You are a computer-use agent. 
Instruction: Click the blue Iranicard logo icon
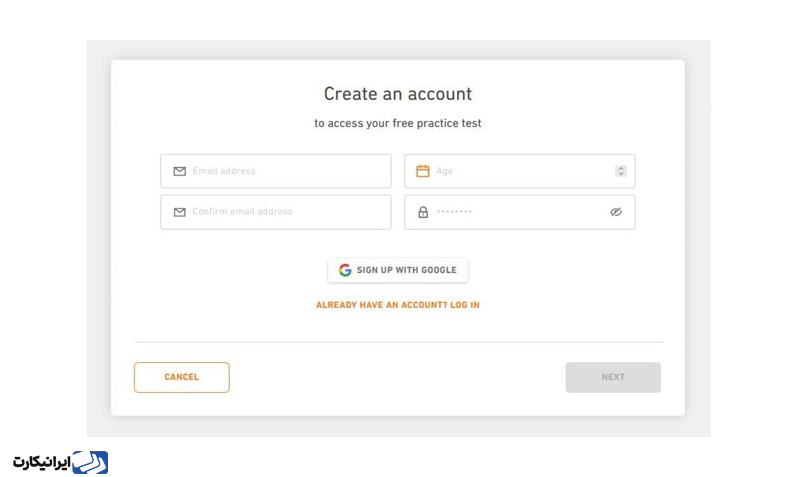pos(92,462)
